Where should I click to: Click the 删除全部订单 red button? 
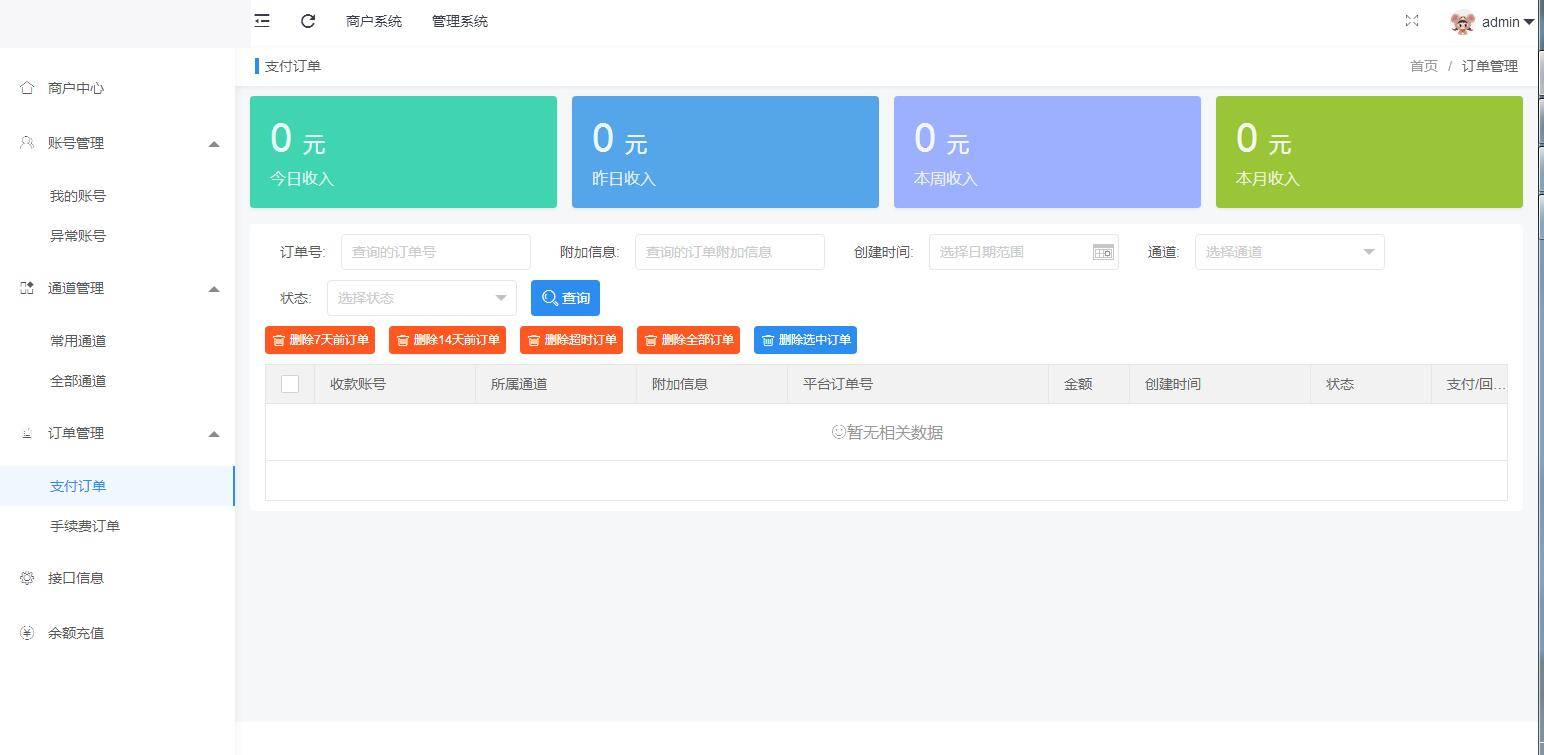688,340
